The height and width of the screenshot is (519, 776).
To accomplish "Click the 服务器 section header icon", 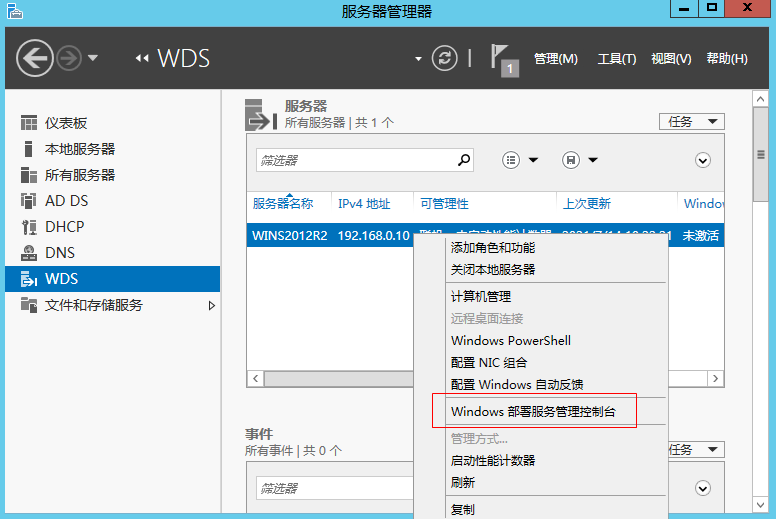I will click(x=261, y=115).
